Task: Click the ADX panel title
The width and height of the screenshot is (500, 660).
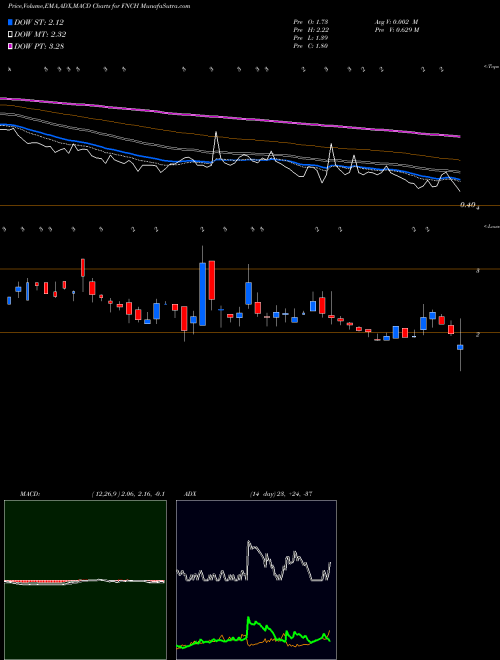Action: (190, 494)
